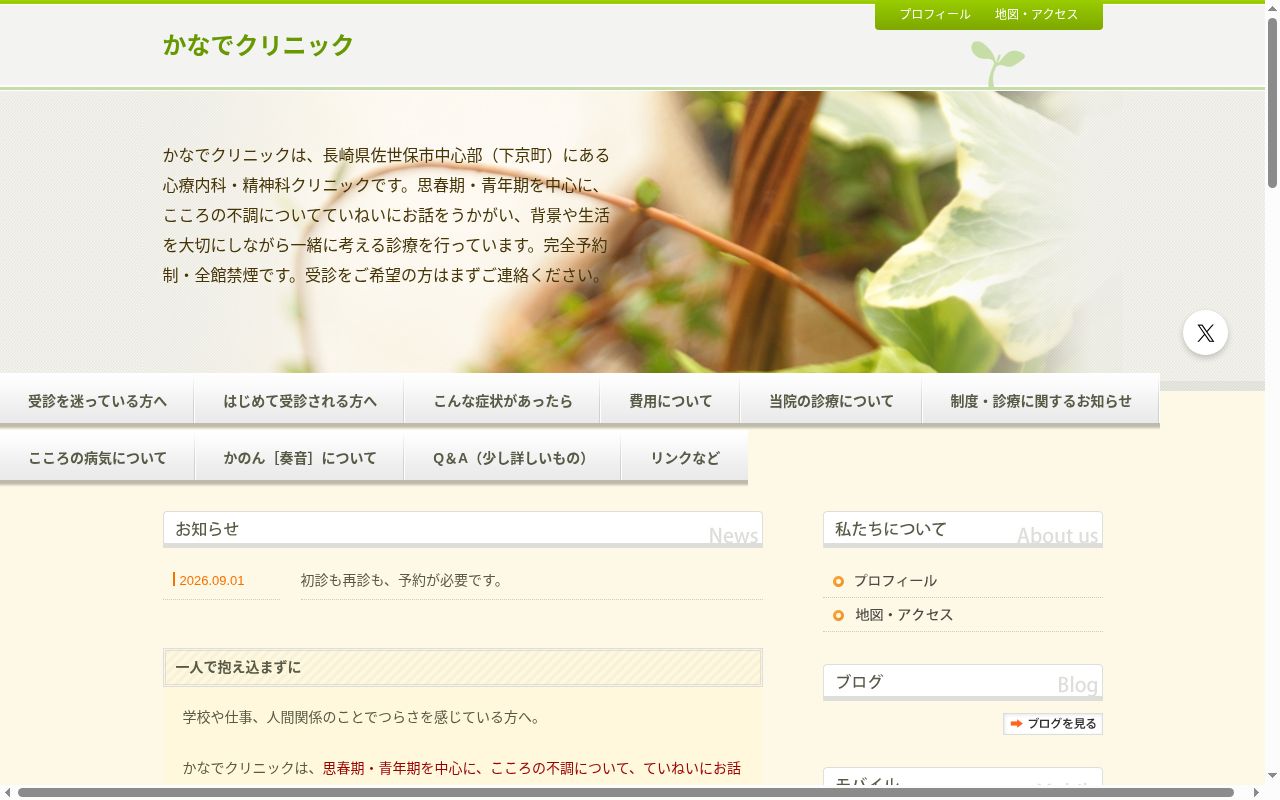
Task: Click the news date 2026.09.01
Action: coord(212,580)
